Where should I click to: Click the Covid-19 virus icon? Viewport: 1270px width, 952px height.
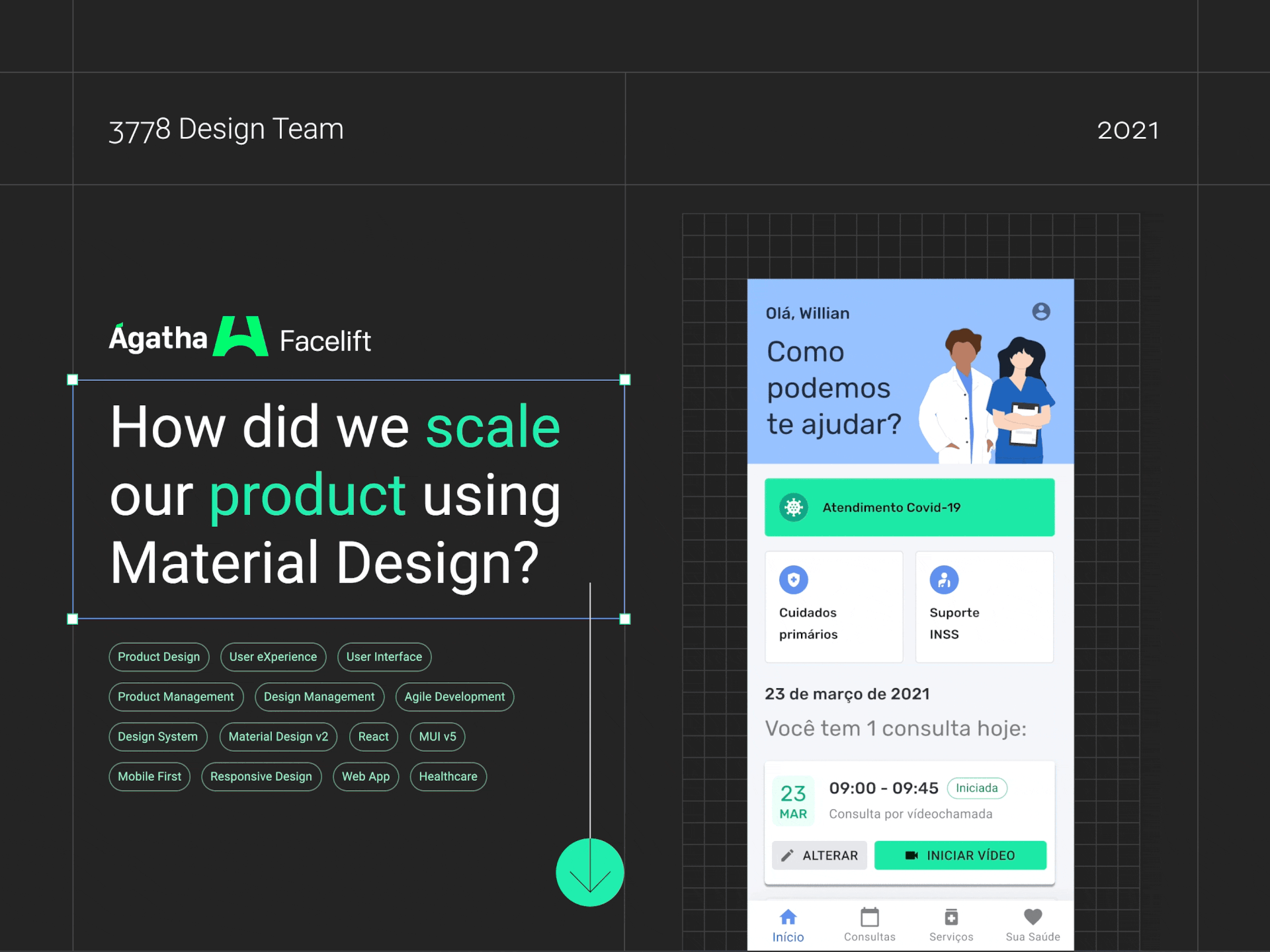(x=793, y=507)
